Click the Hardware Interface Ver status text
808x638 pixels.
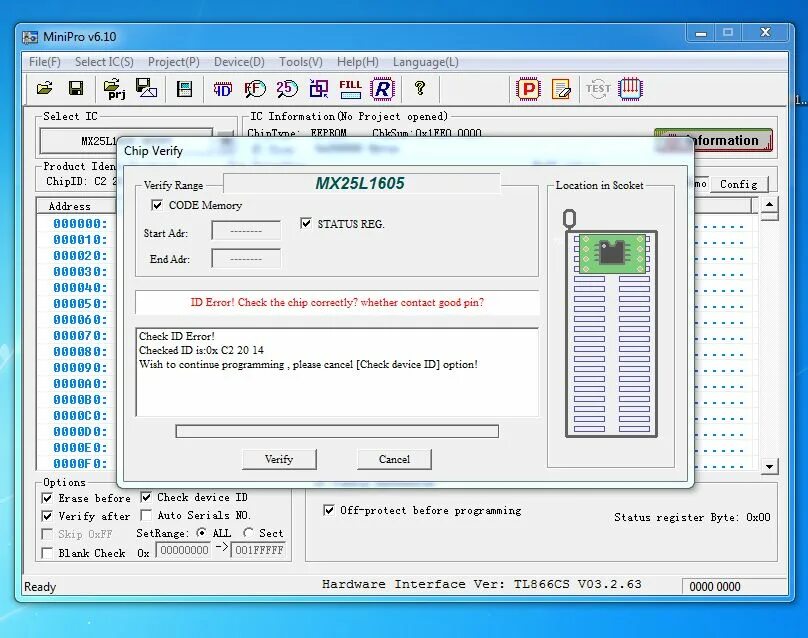point(482,584)
